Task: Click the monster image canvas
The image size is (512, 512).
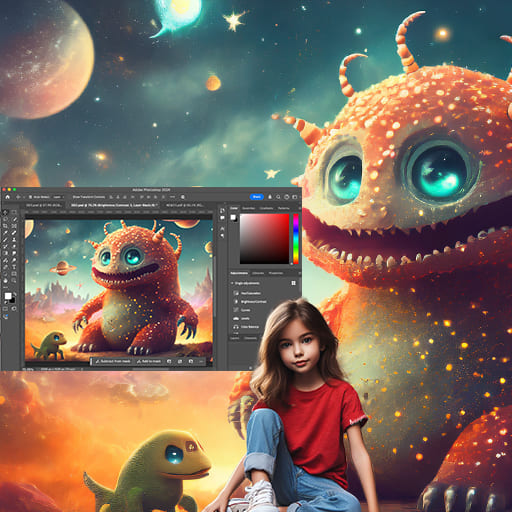Action: pos(119,290)
